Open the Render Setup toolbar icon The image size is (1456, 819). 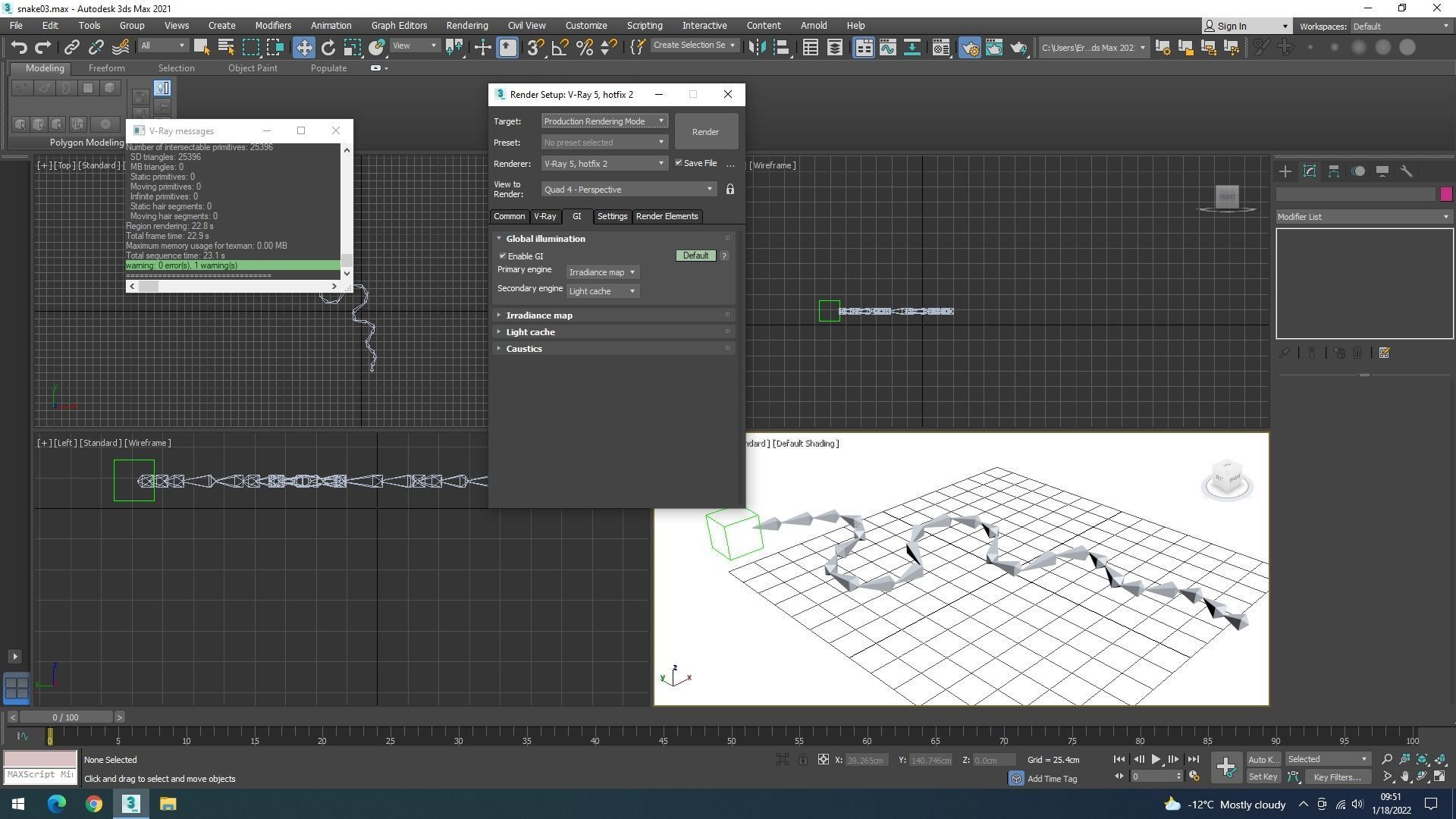[x=970, y=47]
